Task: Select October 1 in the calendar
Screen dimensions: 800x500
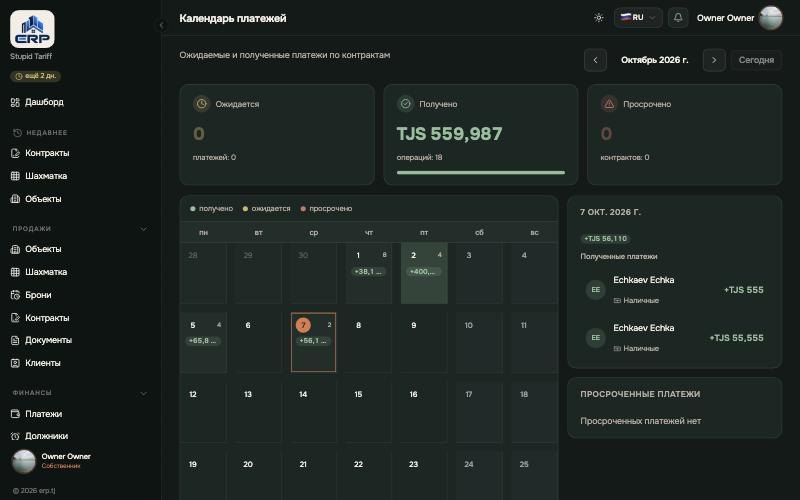Action: [368, 273]
